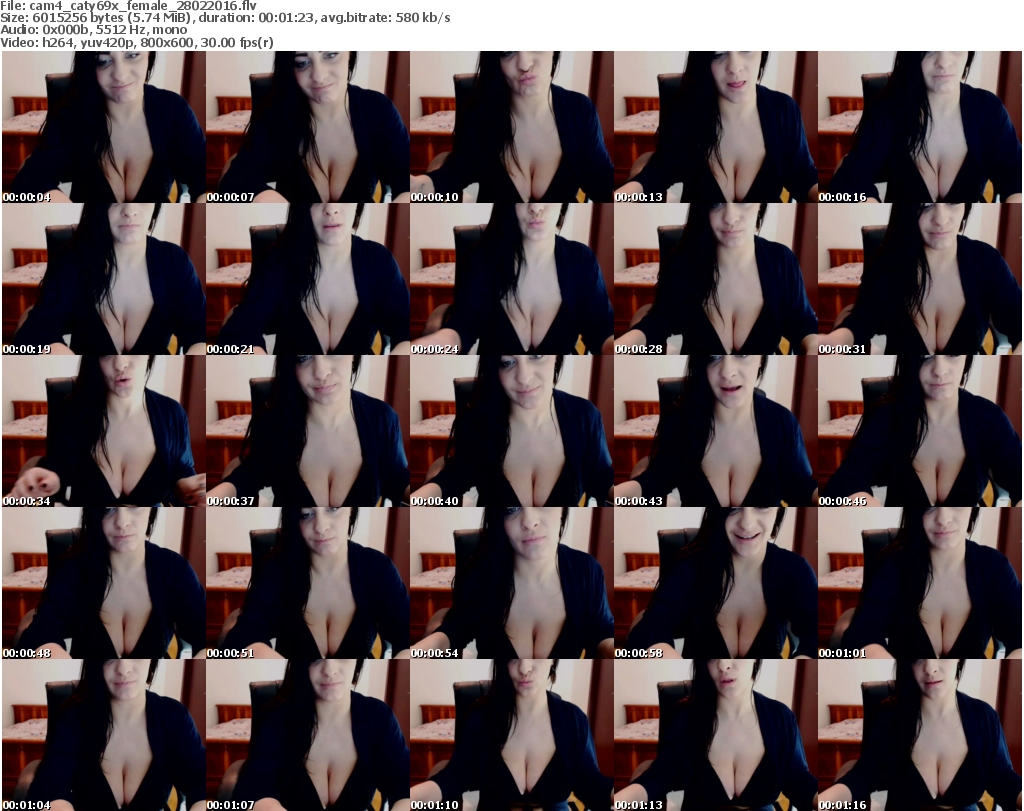This screenshot has height=811, width=1024.
Task: Select the thumbnail frame stamped 00:01:04
Action: coord(104,735)
